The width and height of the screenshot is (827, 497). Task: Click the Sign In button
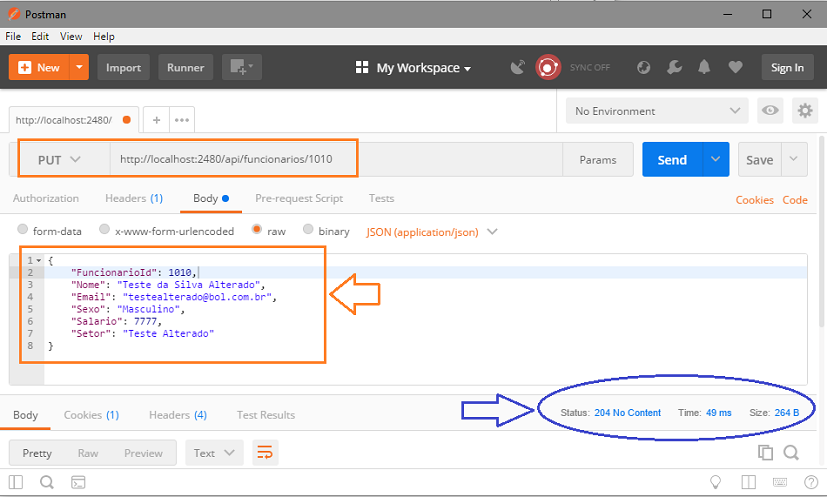pos(787,68)
